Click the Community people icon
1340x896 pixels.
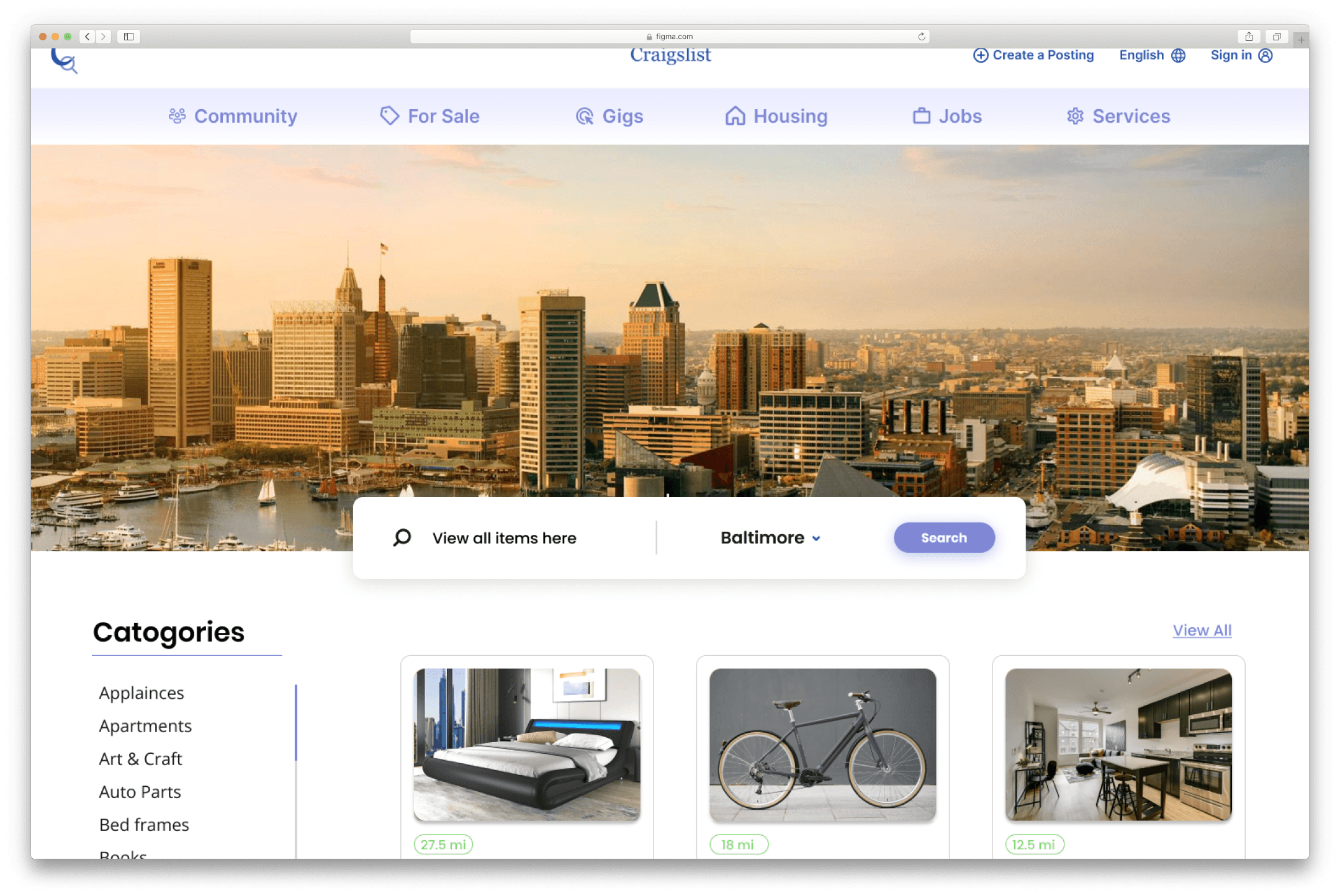[177, 116]
